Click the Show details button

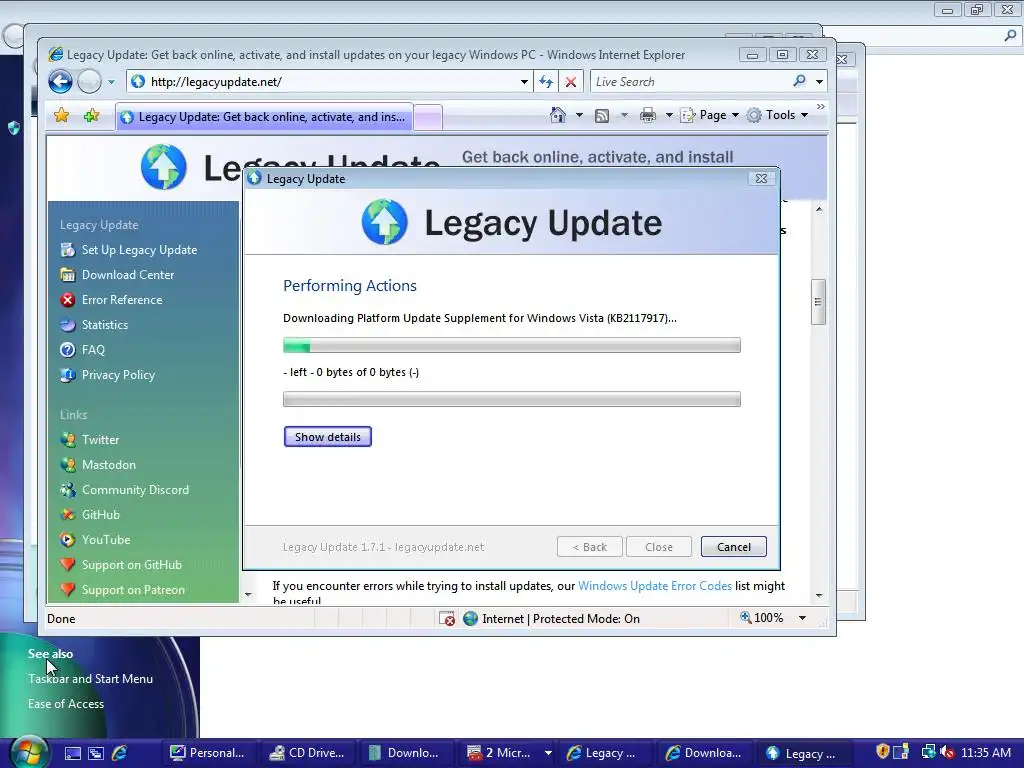pos(327,437)
